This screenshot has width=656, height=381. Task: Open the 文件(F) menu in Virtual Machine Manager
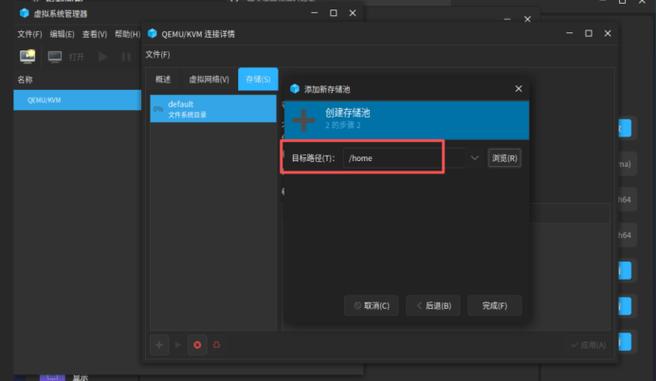tap(30, 34)
